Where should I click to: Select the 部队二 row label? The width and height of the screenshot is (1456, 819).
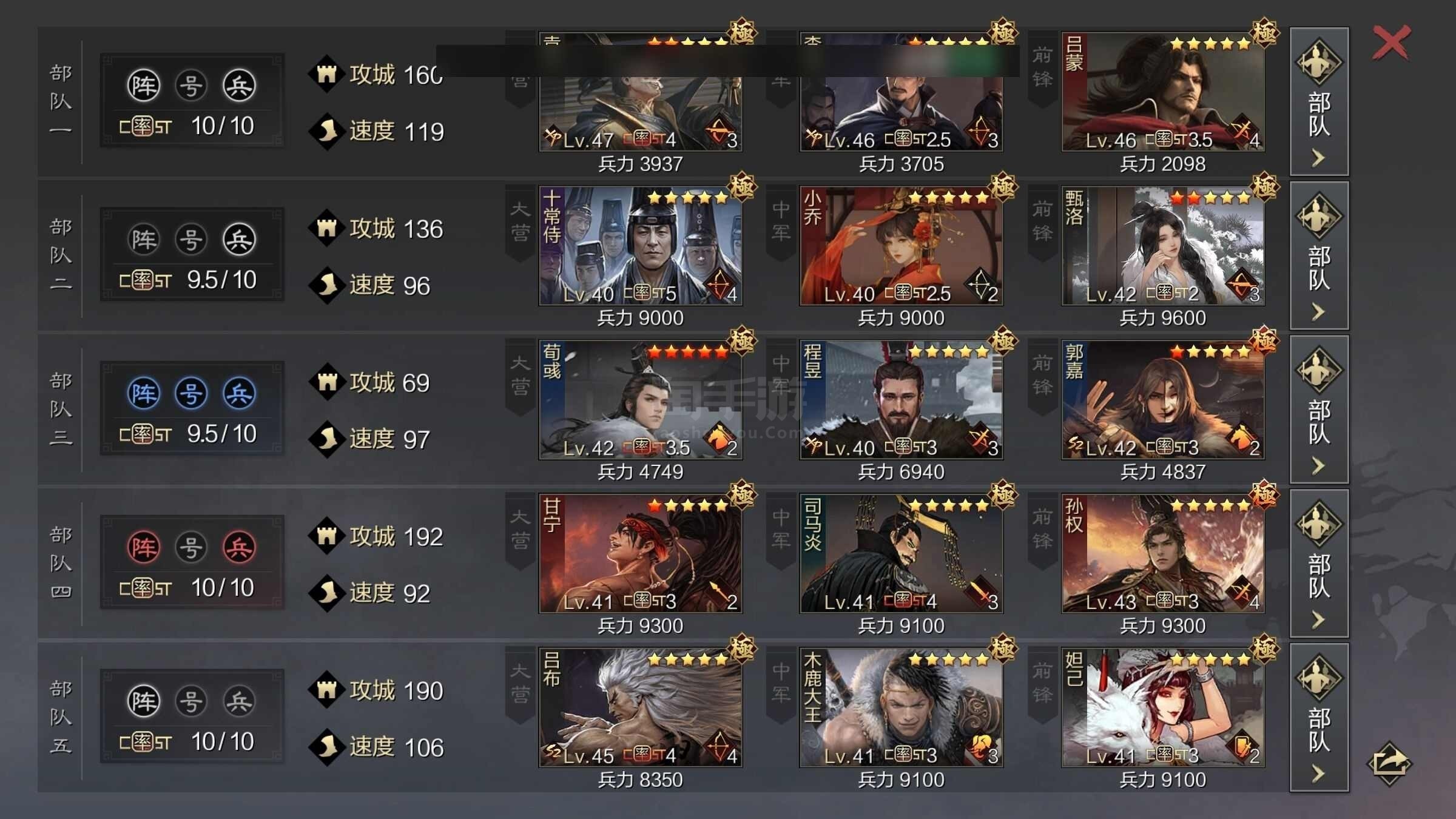(x=61, y=255)
